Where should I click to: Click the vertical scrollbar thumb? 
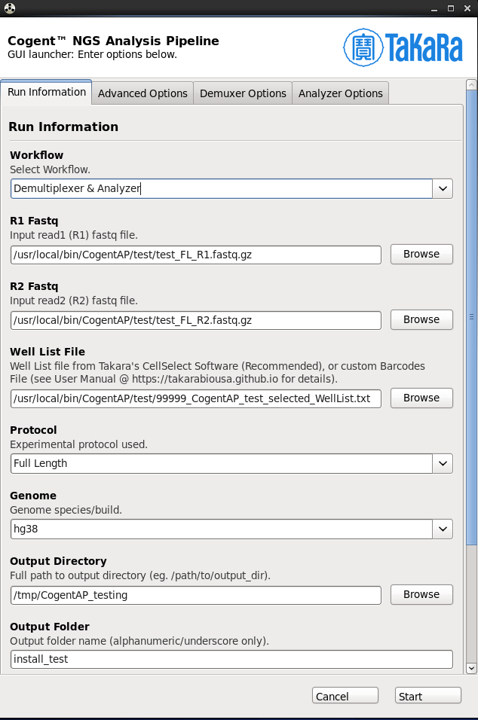click(x=471, y=317)
